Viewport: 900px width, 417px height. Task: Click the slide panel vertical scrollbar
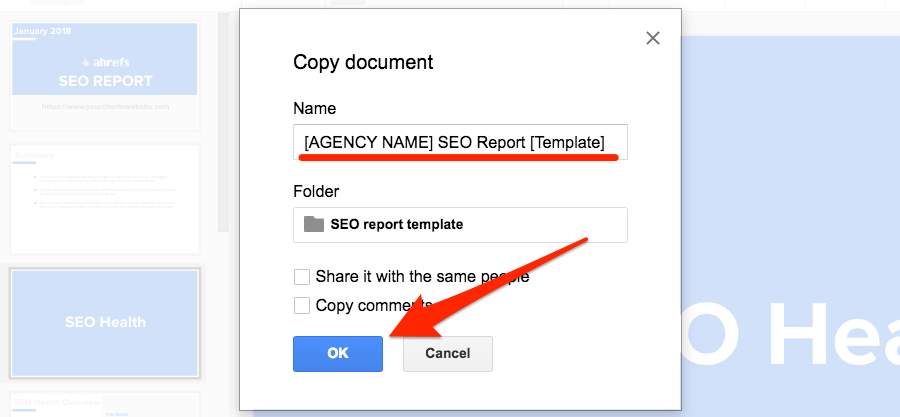click(223, 122)
